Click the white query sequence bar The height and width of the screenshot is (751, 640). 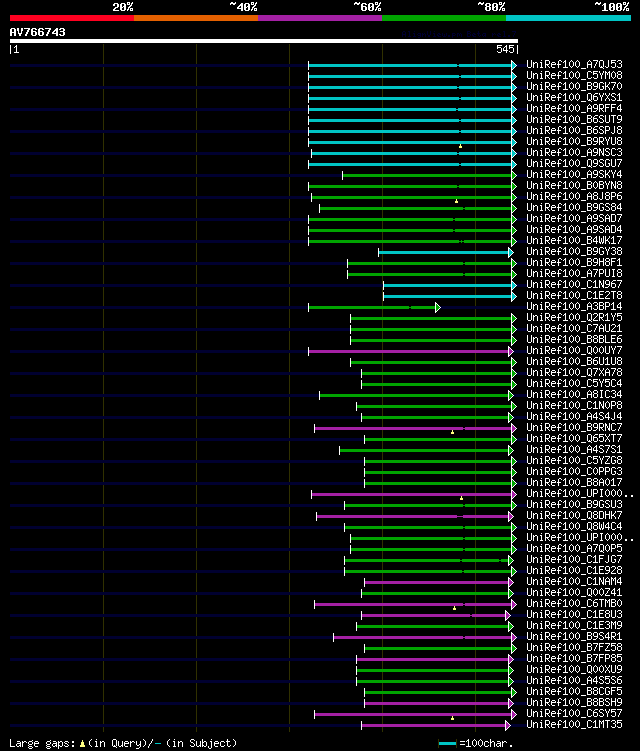(x=263, y=41)
